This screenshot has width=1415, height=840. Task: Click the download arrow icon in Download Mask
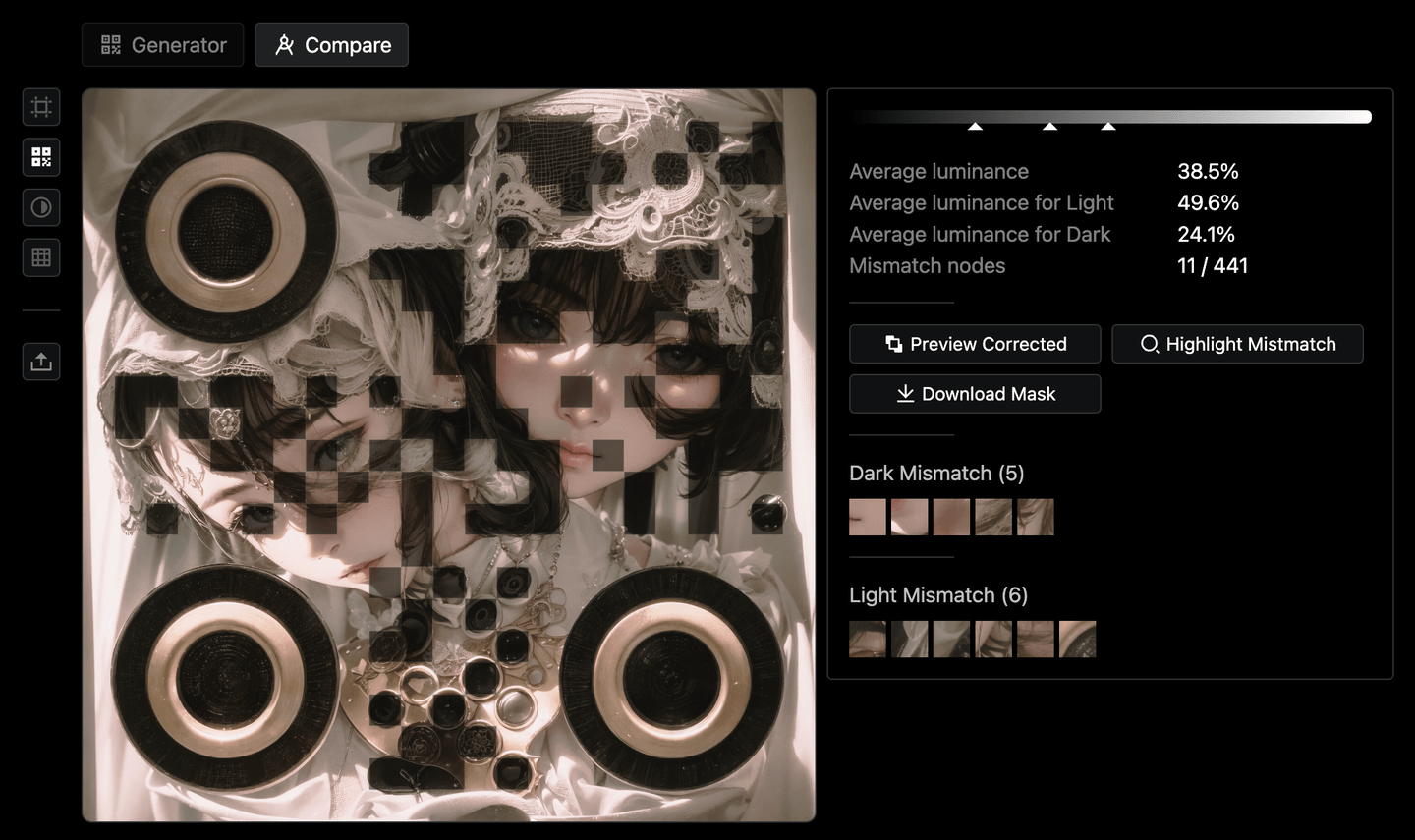pyautogui.click(x=904, y=393)
